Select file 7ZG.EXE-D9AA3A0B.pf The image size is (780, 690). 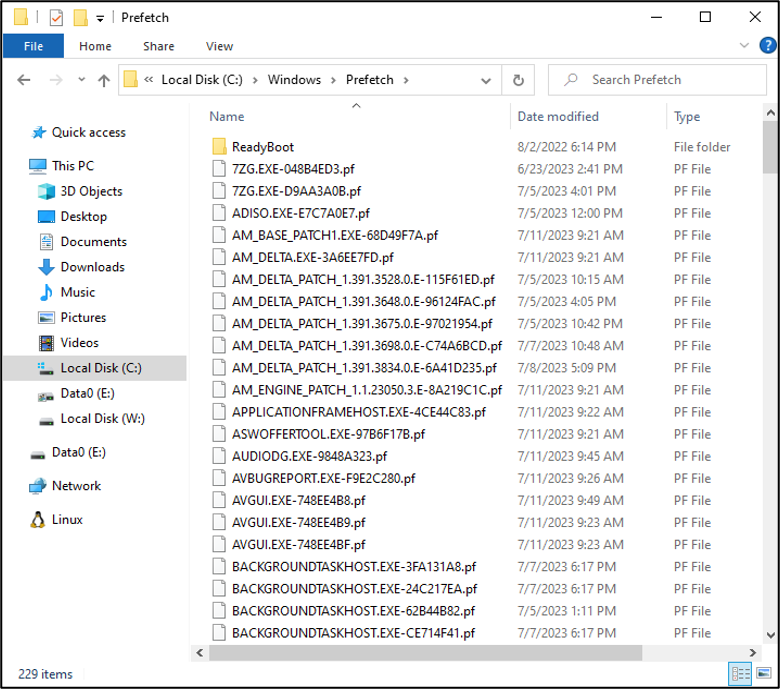(x=296, y=191)
